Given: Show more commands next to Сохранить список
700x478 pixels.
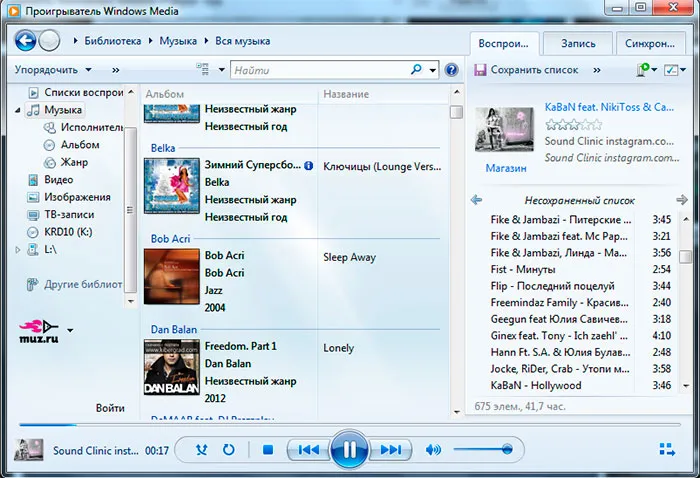Looking at the screenshot, I should point(597,70).
